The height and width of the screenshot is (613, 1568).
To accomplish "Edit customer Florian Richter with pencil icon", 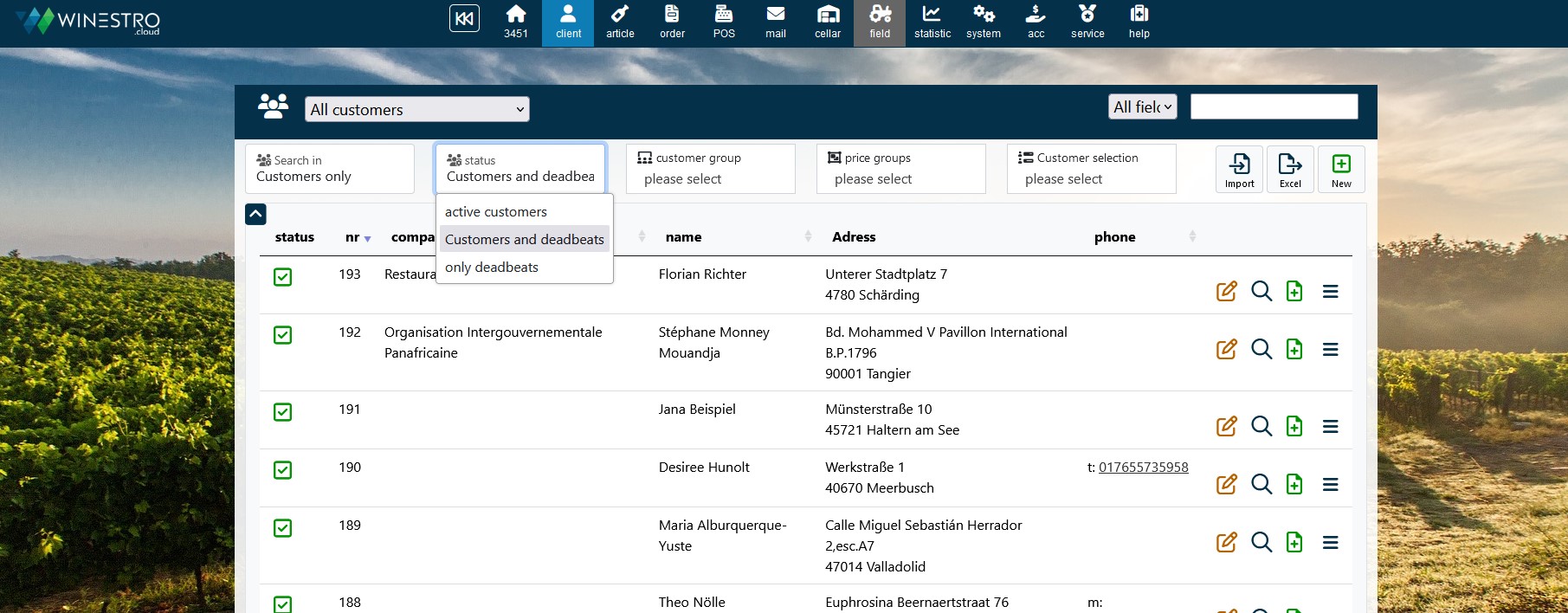I will pos(1226,292).
